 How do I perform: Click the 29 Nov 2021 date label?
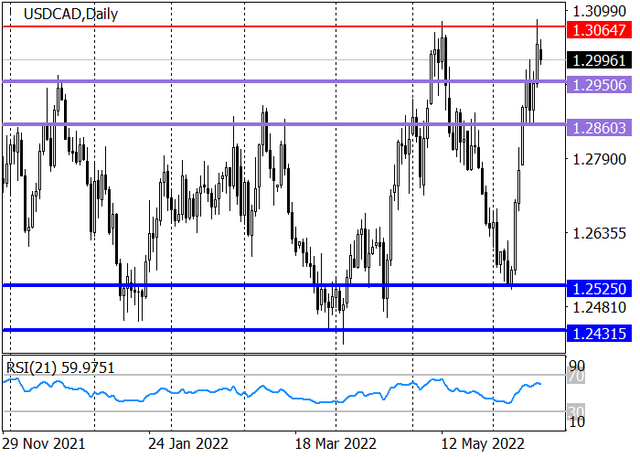point(43,444)
